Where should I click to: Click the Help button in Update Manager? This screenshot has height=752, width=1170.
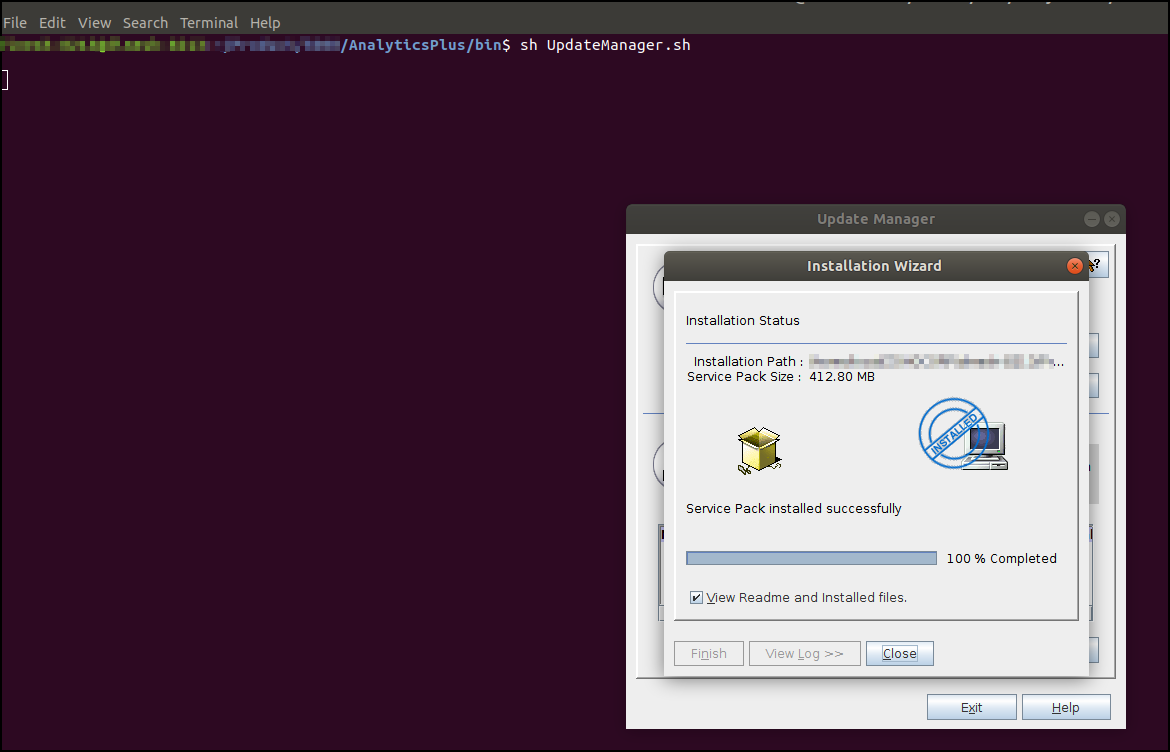pyautogui.click(x=1066, y=707)
